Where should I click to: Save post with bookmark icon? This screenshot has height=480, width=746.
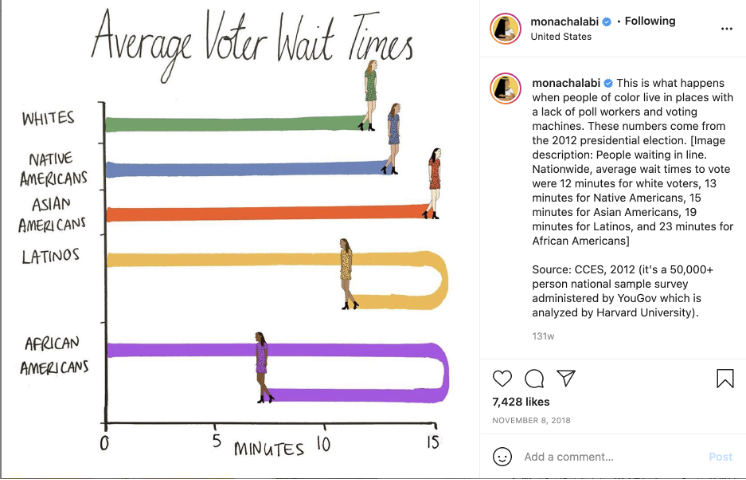pyautogui.click(x=725, y=379)
